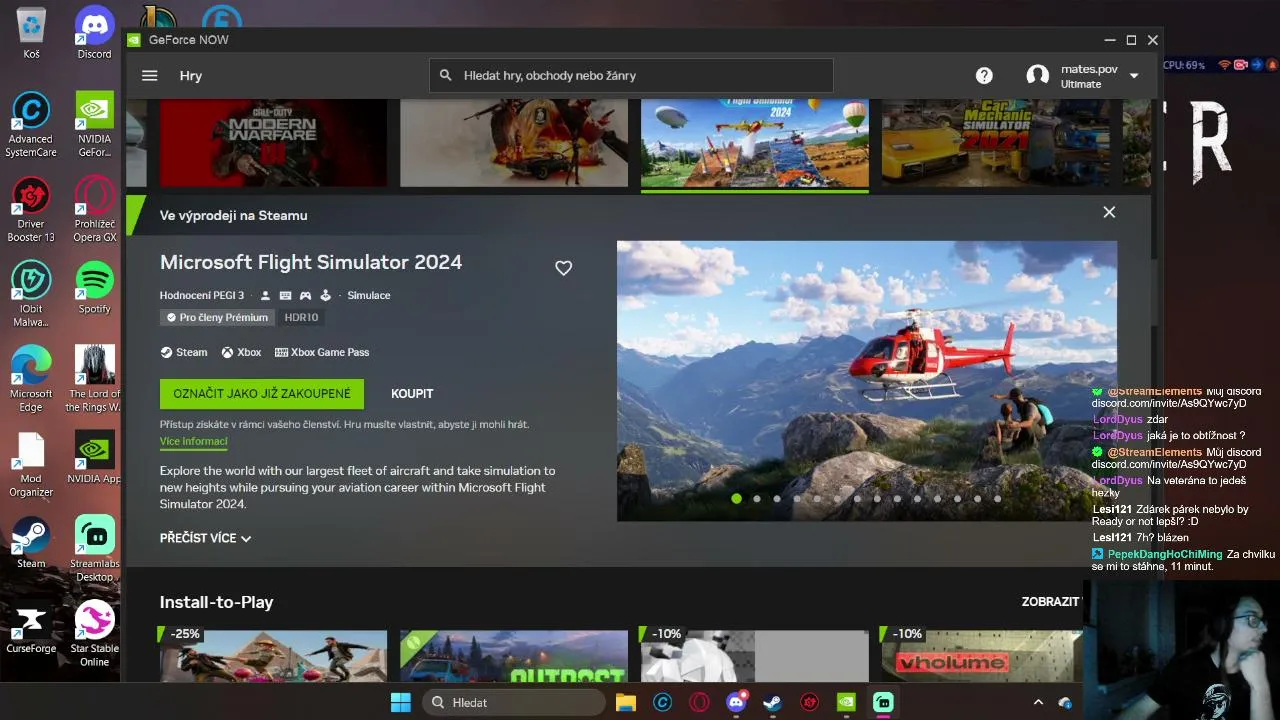Open Opera GX browser shortcut
The height and width of the screenshot is (720, 1280).
tap(95, 210)
